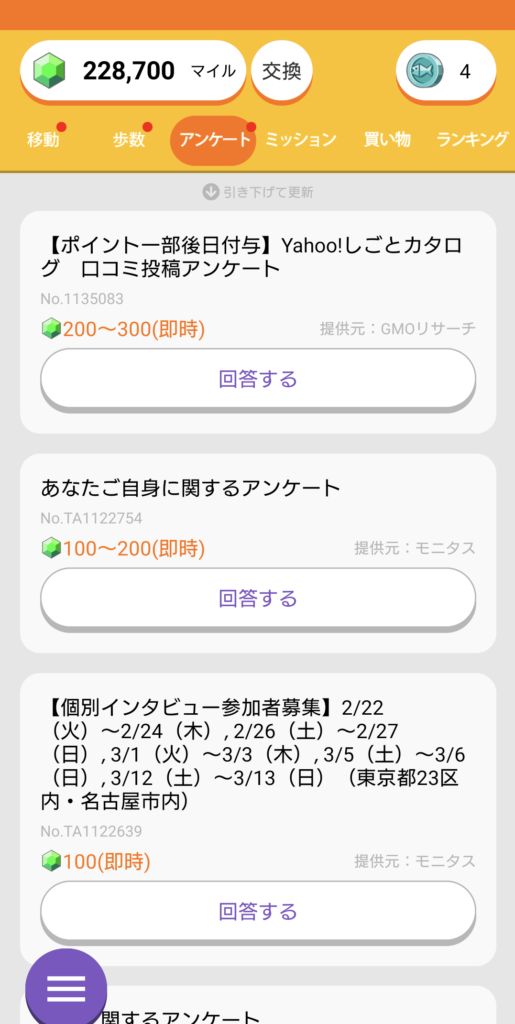Tap gem icon beside 100～200(即時)
The height and width of the screenshot is (1024, 515).
pos(51,549)
